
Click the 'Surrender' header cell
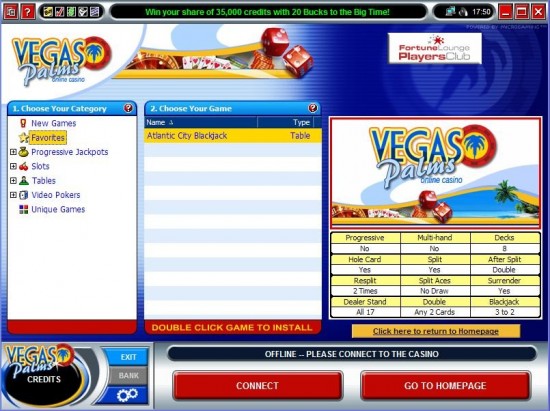pyautogui.click(x=504, y=281)
